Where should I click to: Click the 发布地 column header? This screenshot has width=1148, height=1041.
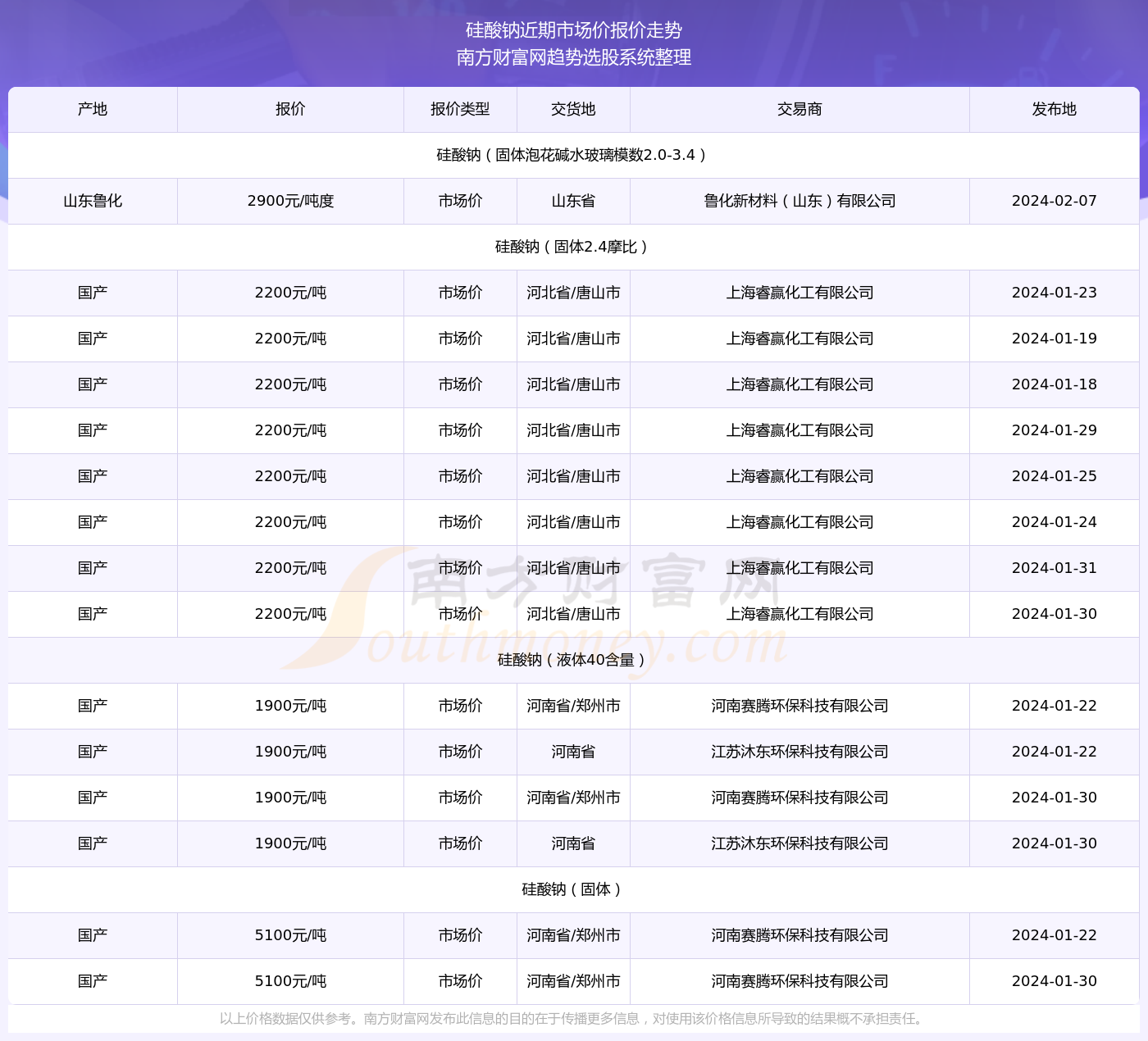coord(1055,109)
